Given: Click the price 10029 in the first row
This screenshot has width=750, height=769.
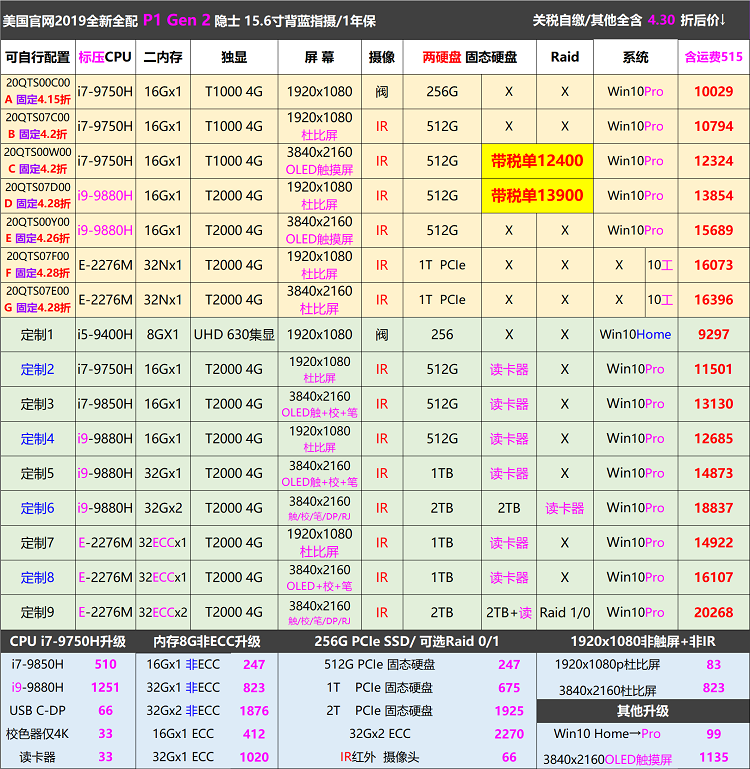Looking at the screenshot, I should (x=713, y=92).
